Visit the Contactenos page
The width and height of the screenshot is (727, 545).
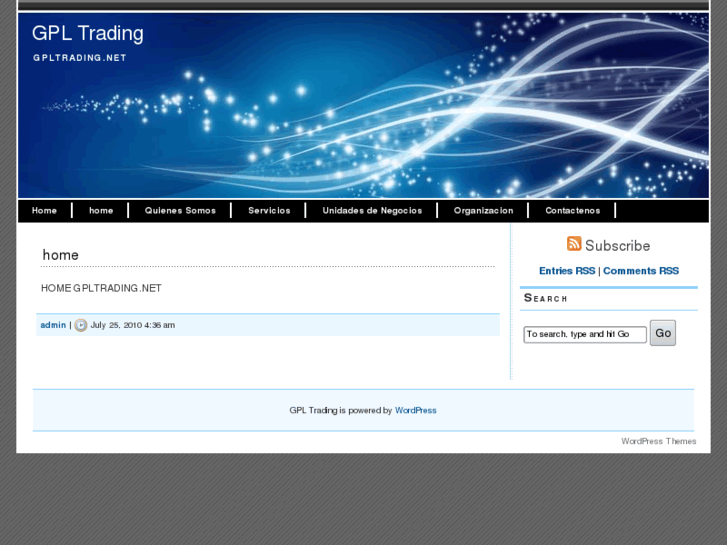coord(573,211)
